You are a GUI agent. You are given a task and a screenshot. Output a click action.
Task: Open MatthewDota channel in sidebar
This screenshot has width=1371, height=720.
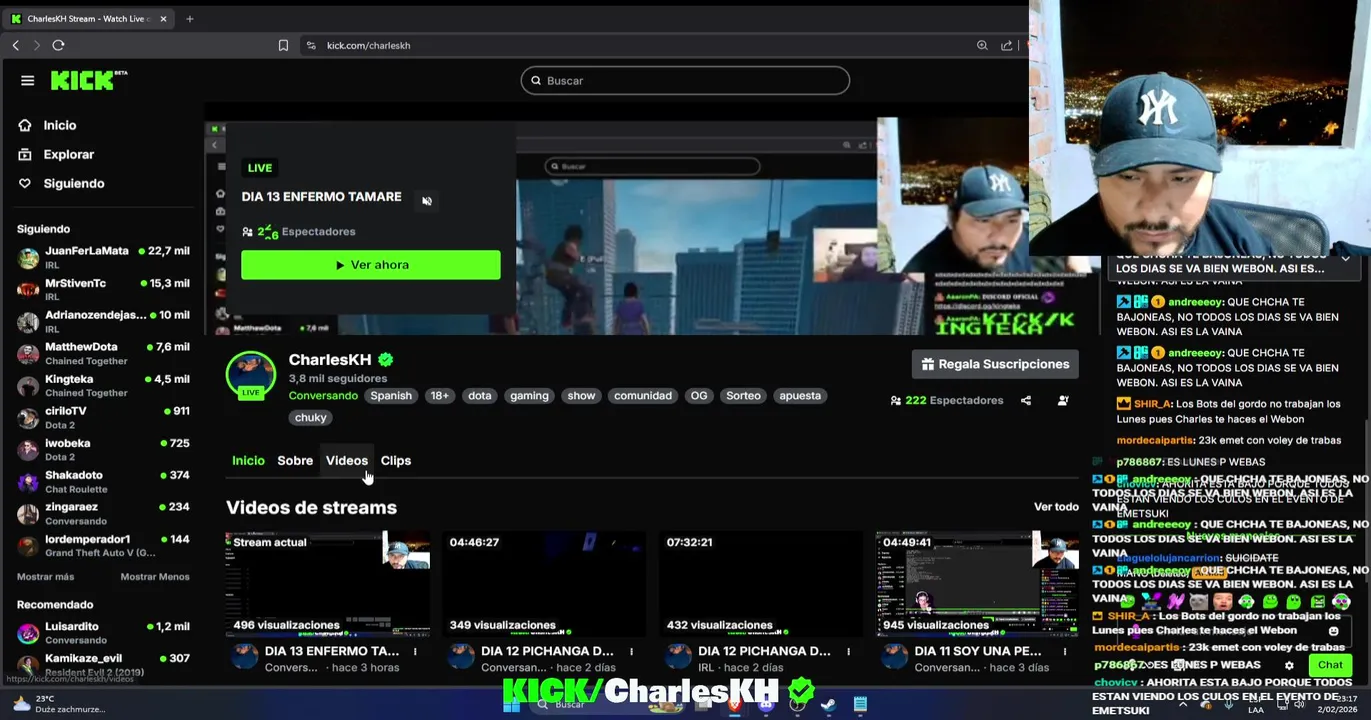(103, 353)
